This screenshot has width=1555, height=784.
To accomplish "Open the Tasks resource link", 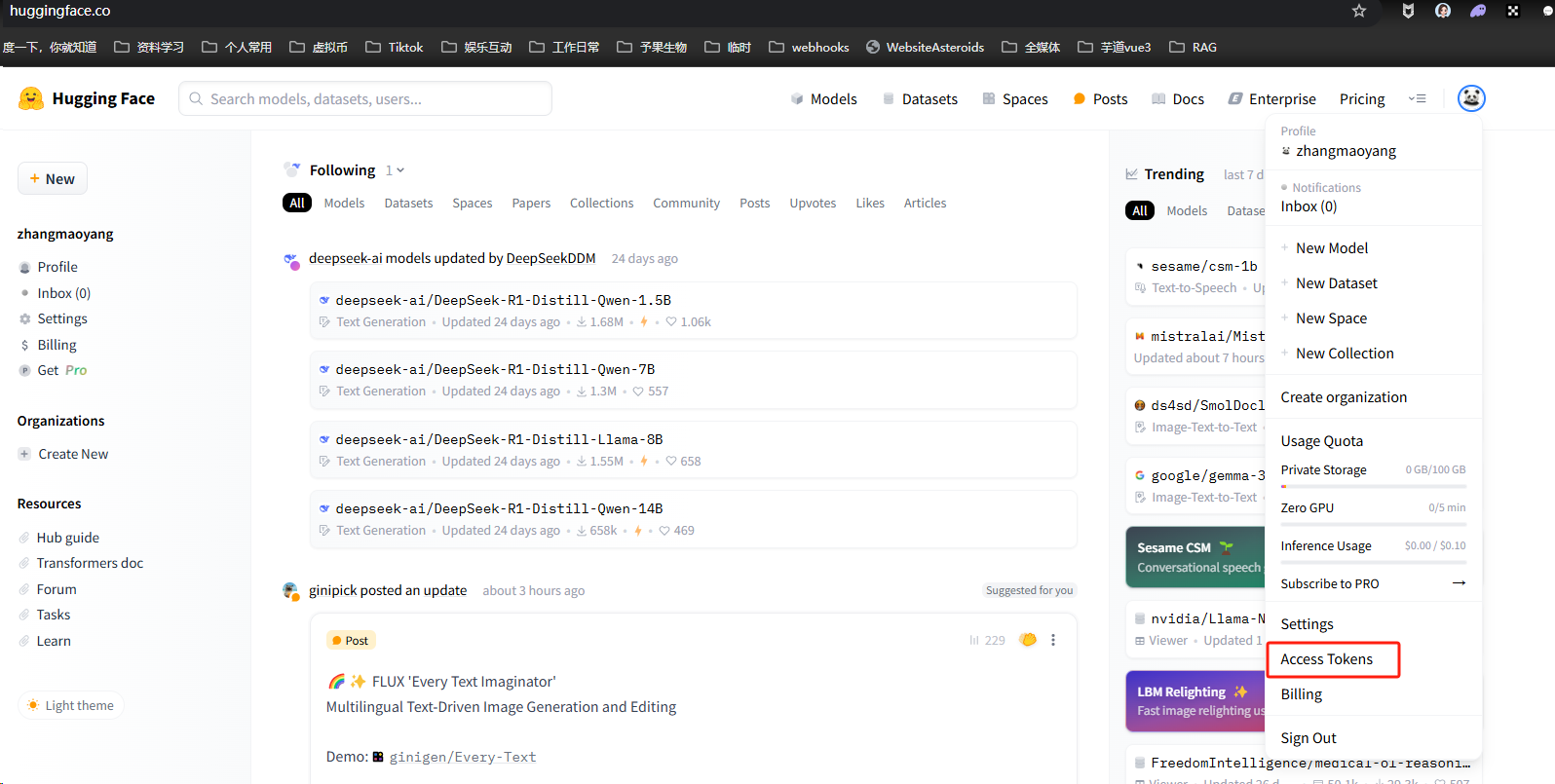I will 44,615.
